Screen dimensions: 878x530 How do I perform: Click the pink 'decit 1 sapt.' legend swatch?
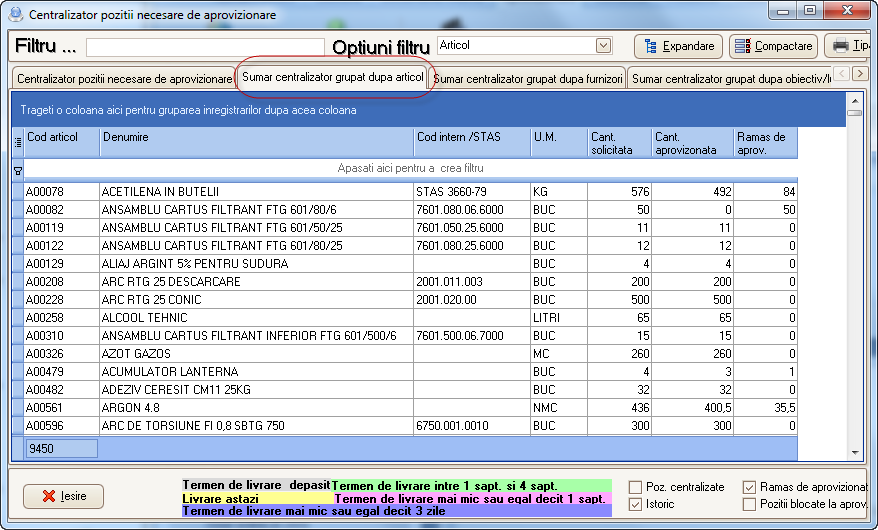(473, 499)
